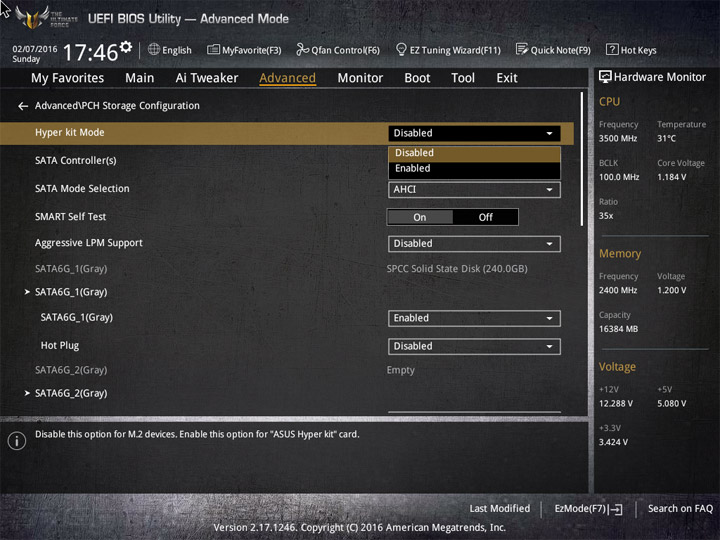
Task: Open the Hyper kit Mode dropdown
Action: (474, 133)
